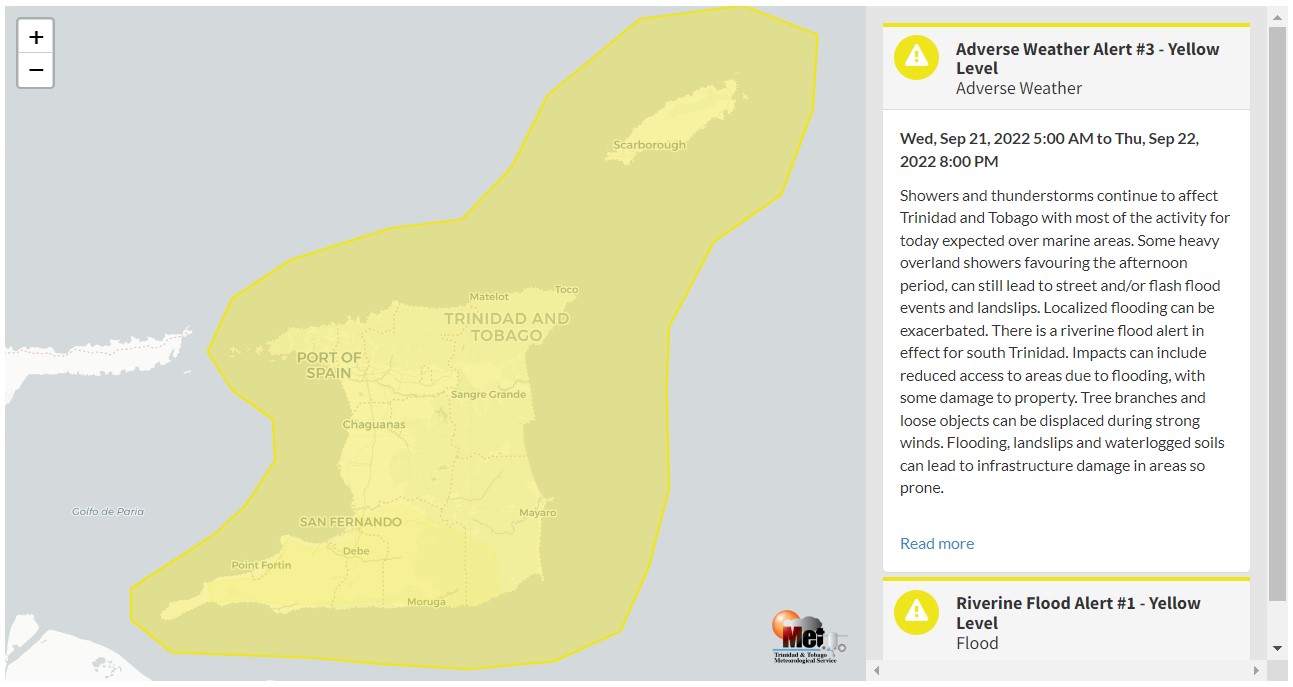The height and width of the screenshot is (687, 1293).
Task: Click the Sangre Grande map label
Action: 489,394
